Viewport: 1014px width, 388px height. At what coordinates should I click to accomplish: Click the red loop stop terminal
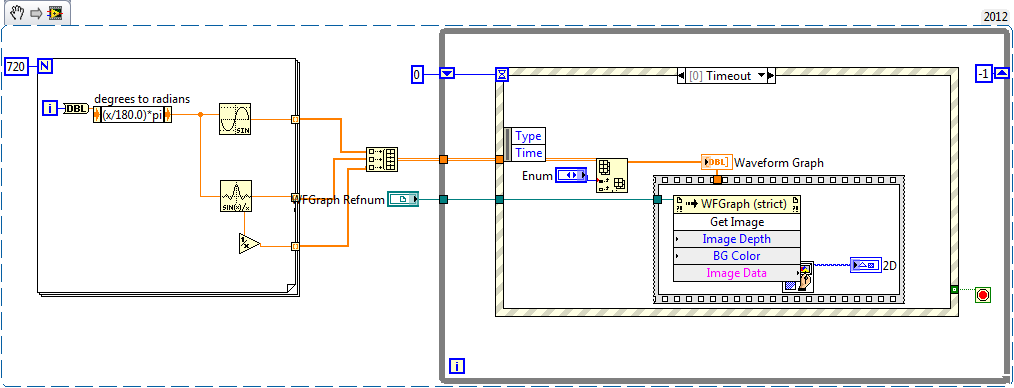point(983,295)
